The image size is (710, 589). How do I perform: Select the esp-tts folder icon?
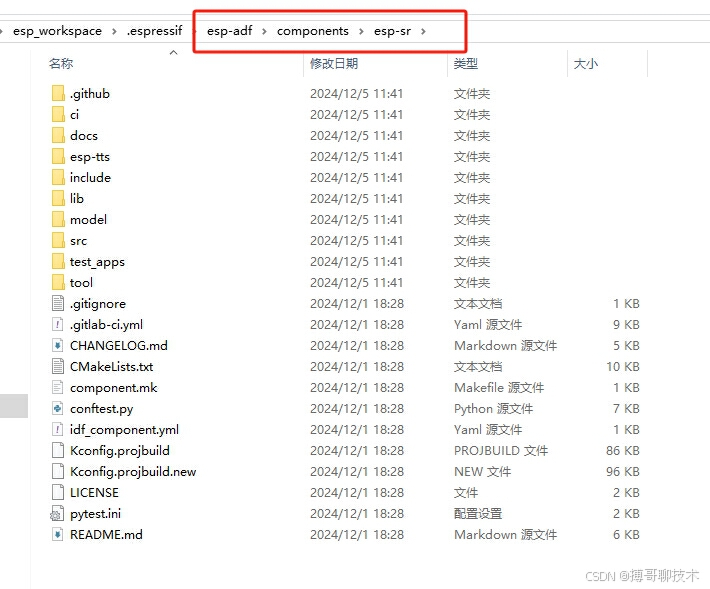coord(58,157)
